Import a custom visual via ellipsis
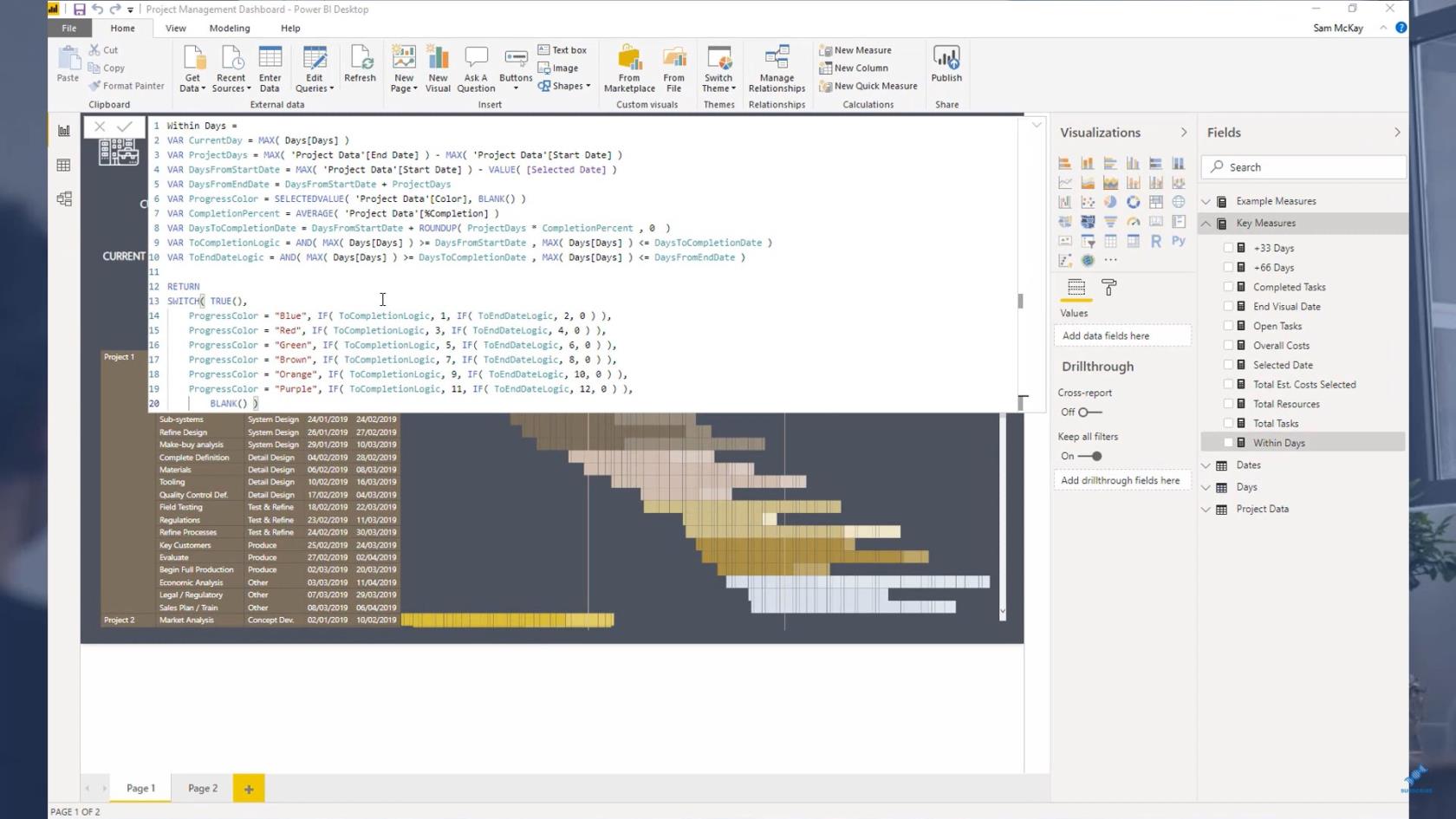This screenshot has height=819, width=1456. click(x=1110, y=260)
